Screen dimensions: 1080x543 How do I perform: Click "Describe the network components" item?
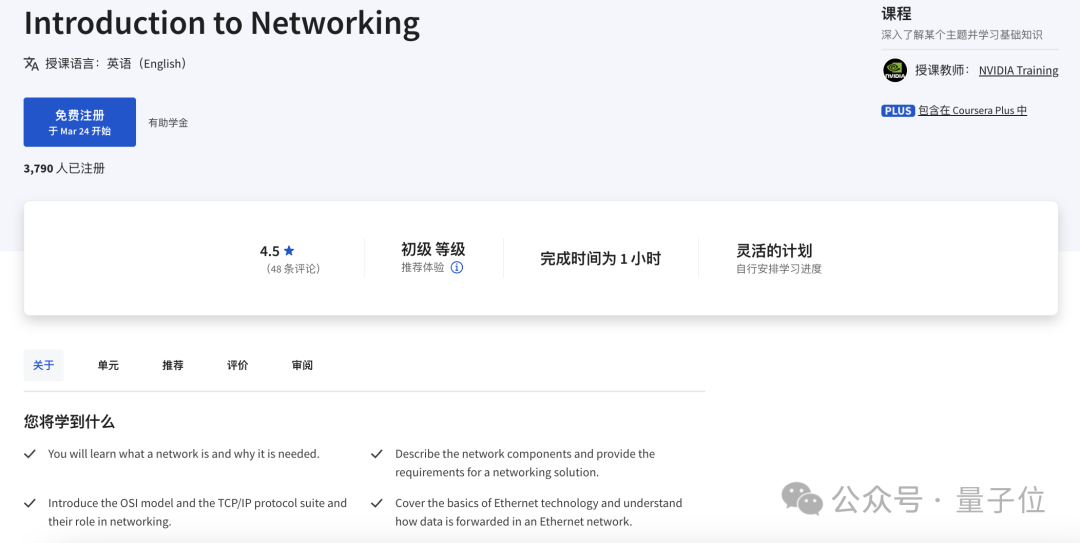pyautogui.click(x=525, y=463)
